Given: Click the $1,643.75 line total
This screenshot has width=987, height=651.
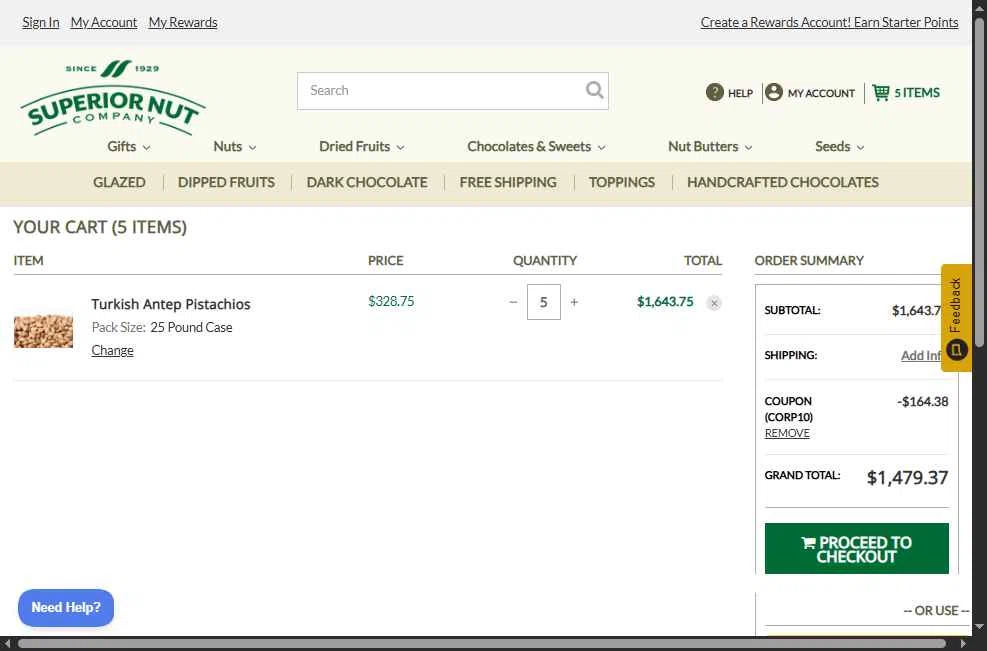Looking at the screenshot, I should coord(665,302).
